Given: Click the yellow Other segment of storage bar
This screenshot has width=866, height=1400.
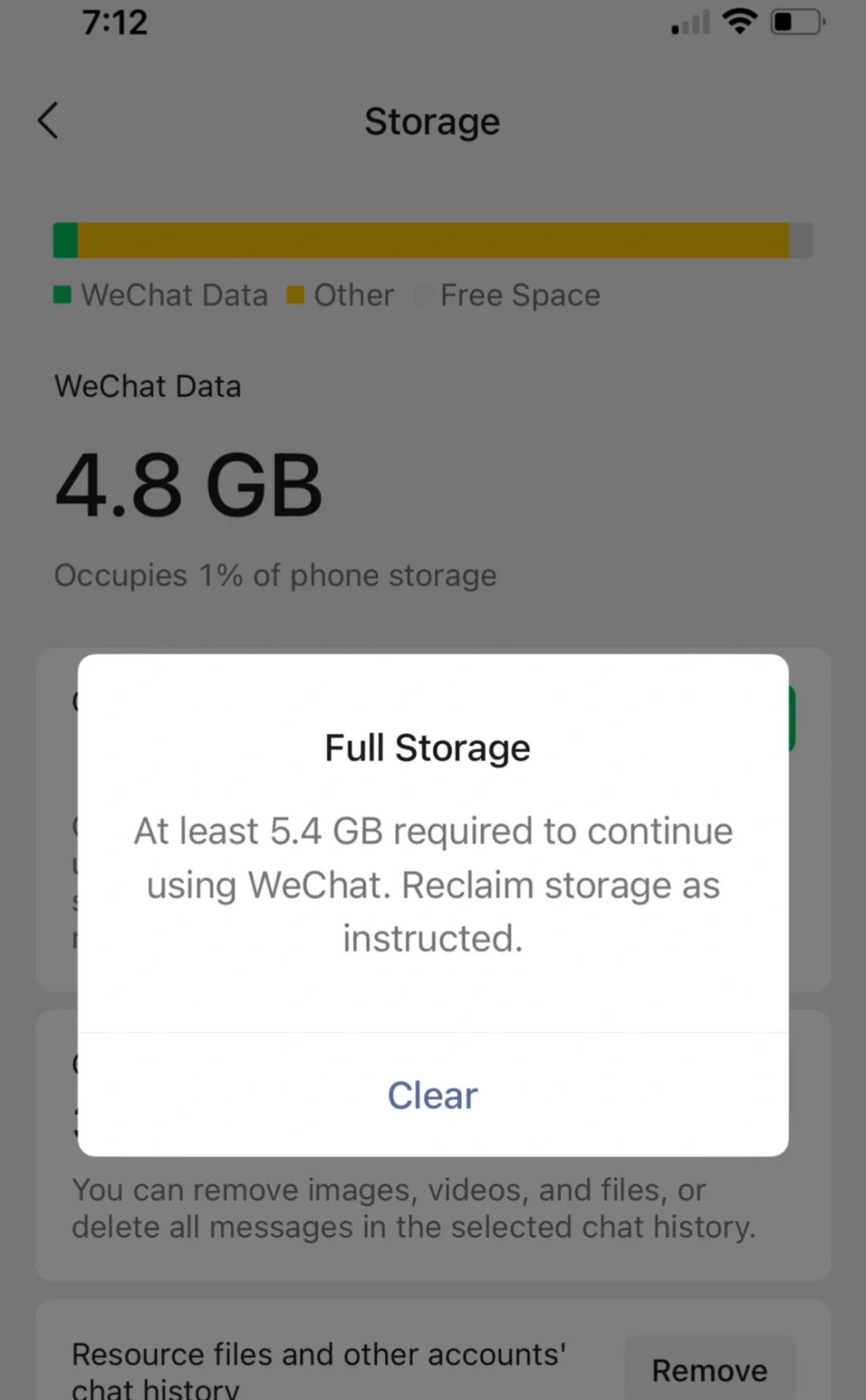Looking at the screenshot, I should tap(433, 241).
